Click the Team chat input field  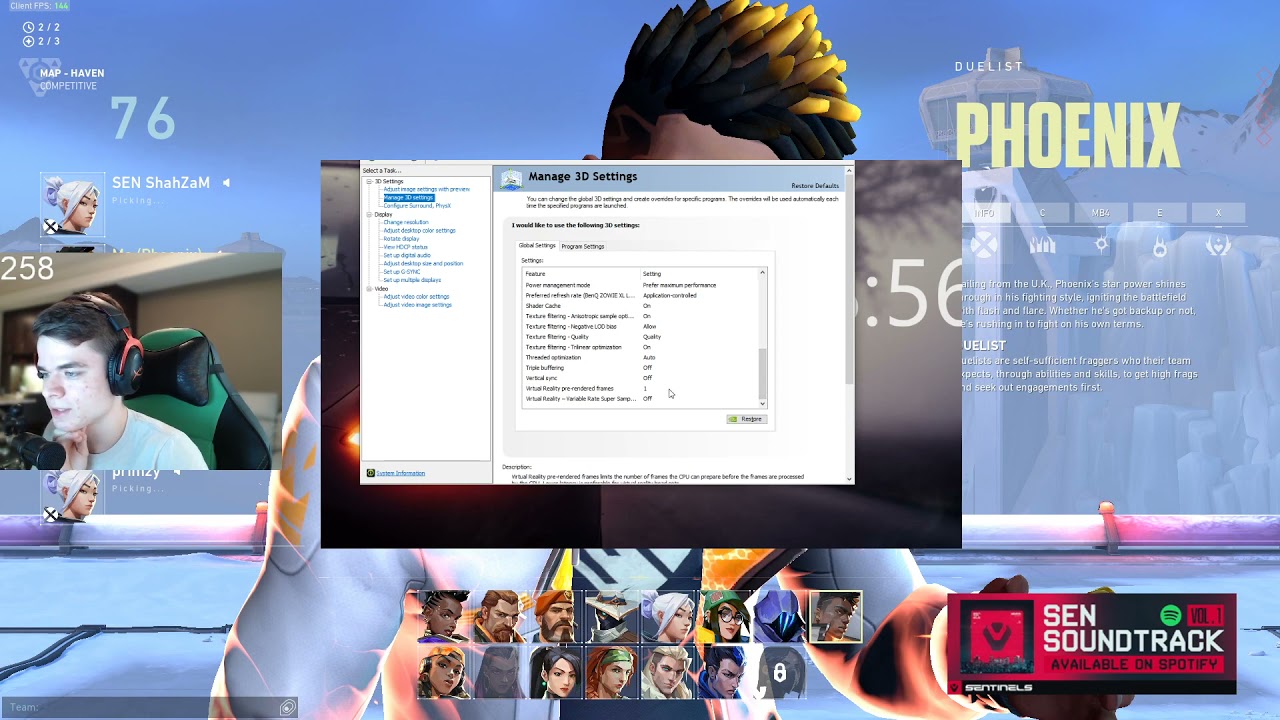[150, 707]
